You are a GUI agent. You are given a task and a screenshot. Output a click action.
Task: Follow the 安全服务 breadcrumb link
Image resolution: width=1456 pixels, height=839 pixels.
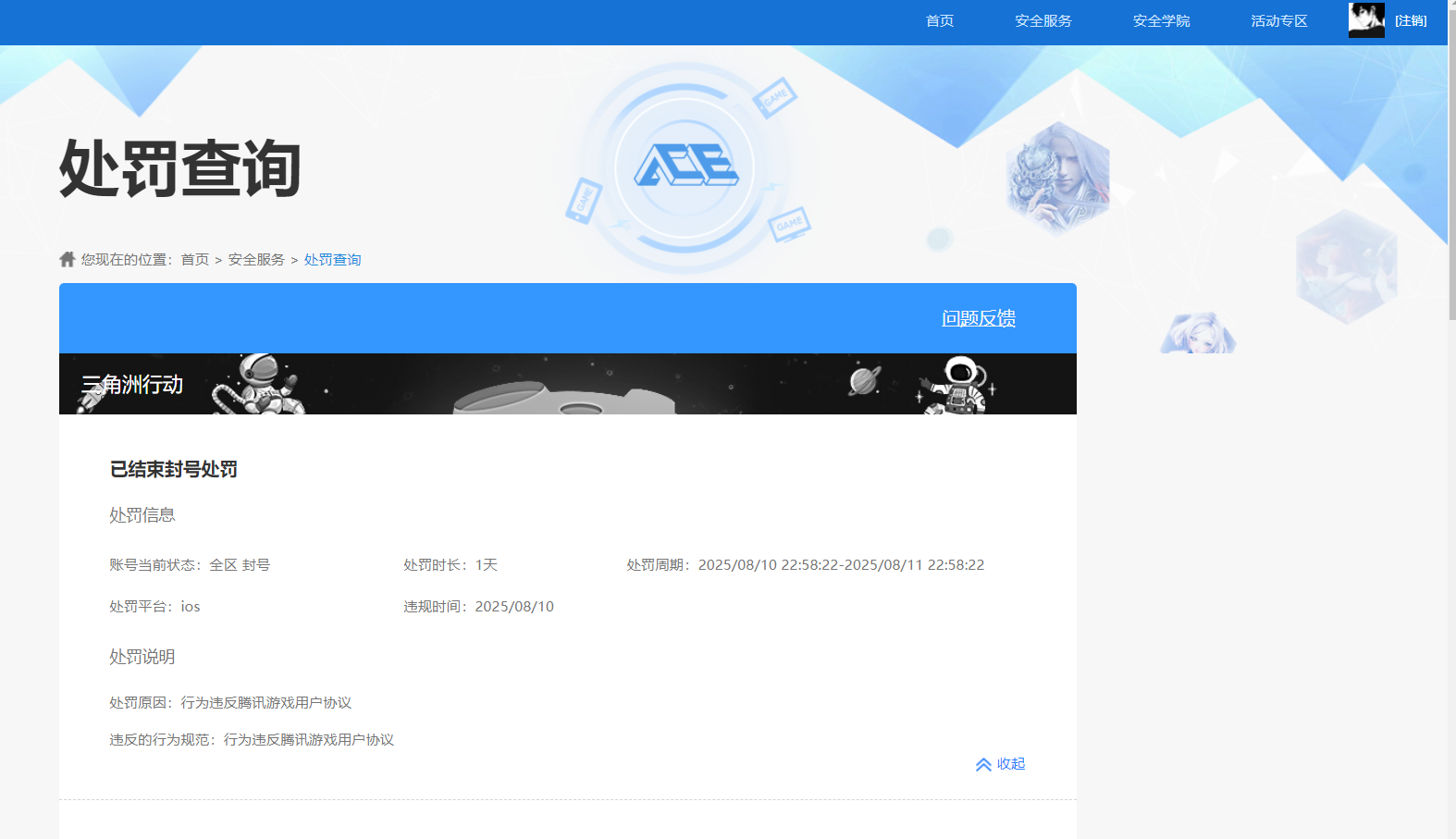coord(256,260)
